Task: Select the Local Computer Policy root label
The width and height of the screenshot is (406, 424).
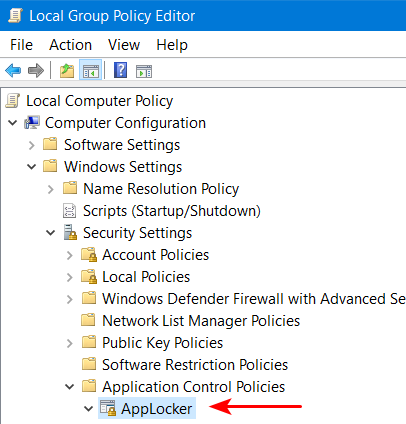Action: coord(100,101)
